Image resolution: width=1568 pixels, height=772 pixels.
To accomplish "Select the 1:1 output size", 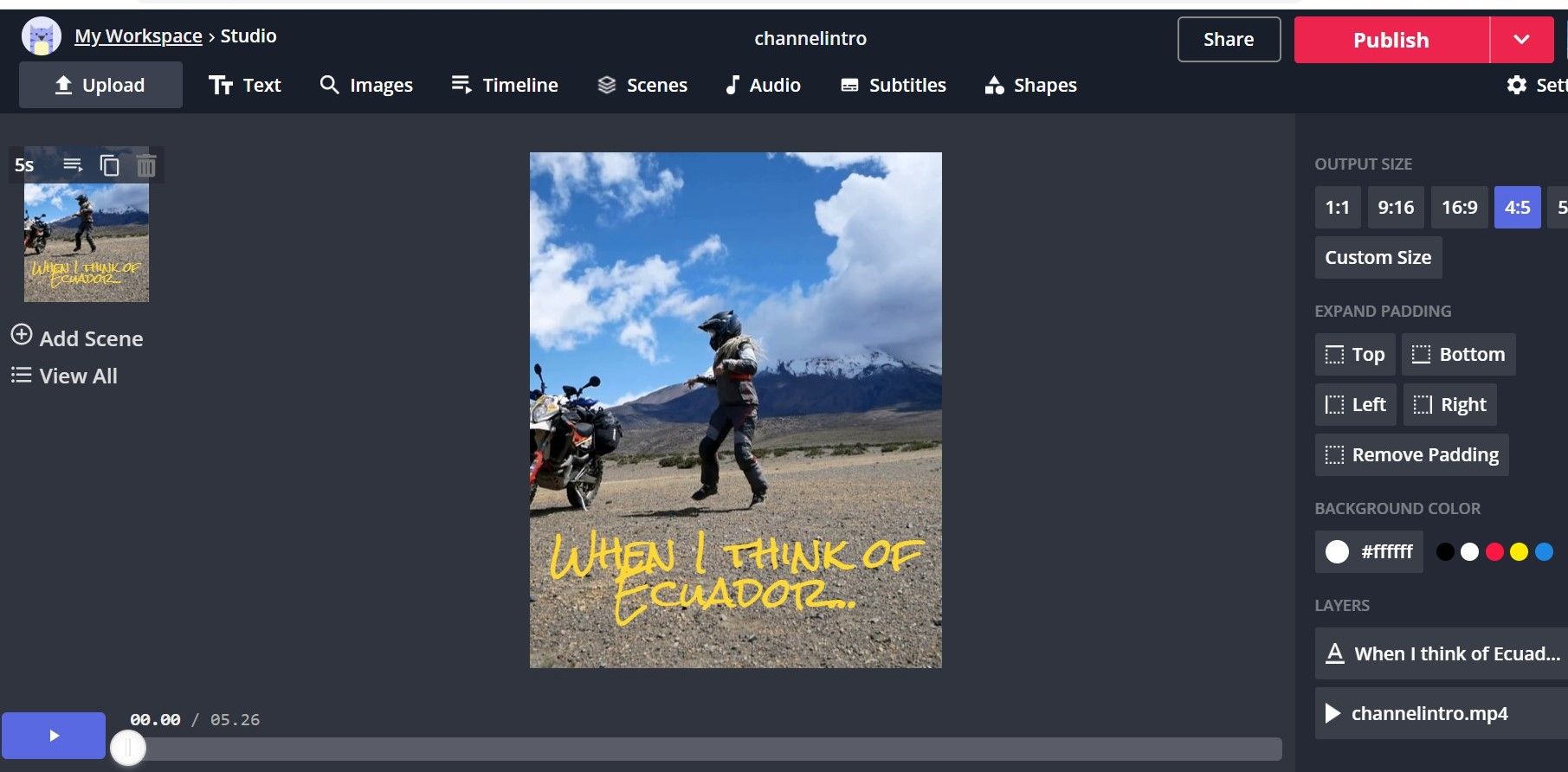I will [1337, 208].
